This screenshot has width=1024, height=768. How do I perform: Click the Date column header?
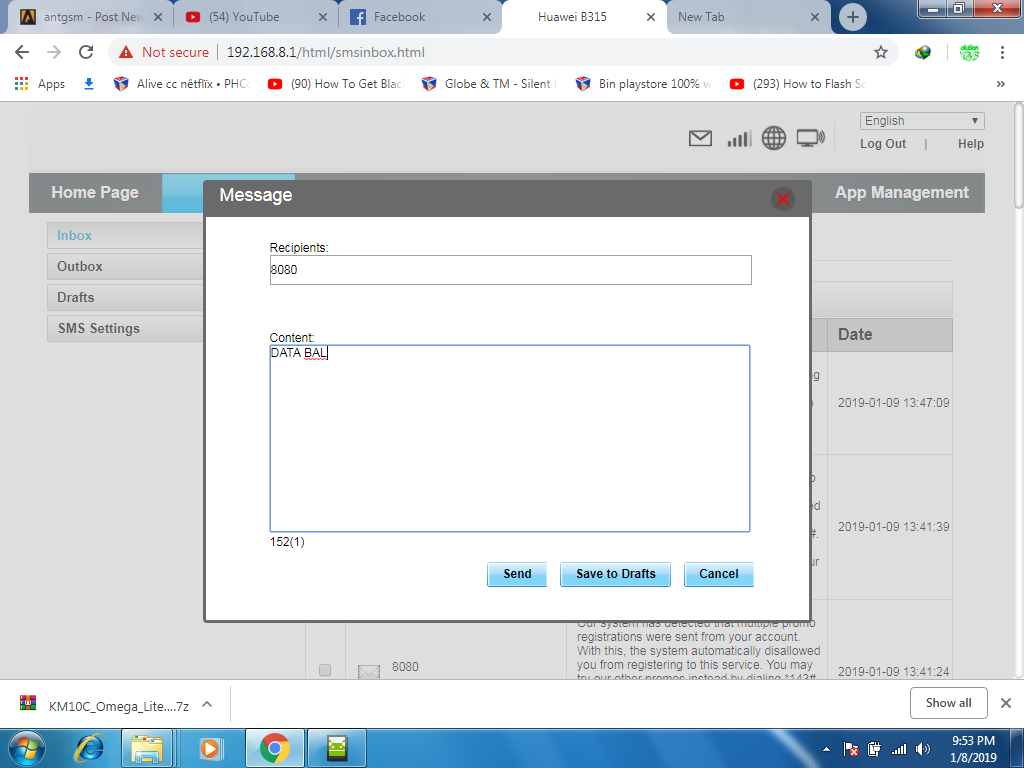click(x=889, y=335)
